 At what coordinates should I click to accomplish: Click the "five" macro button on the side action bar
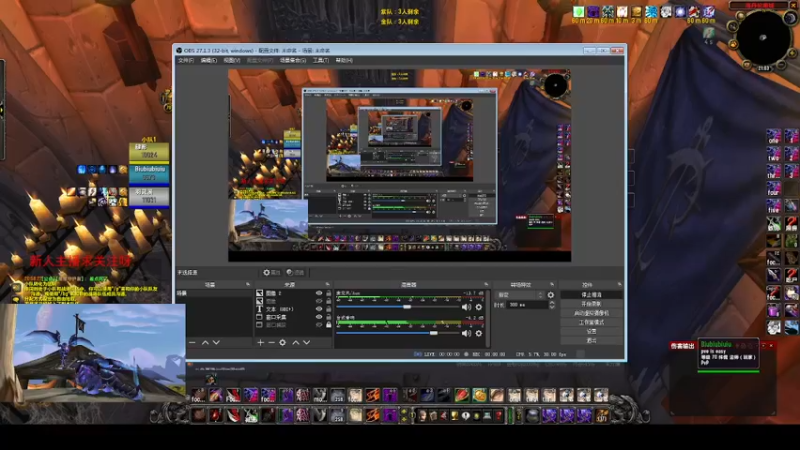click(774, 206)
